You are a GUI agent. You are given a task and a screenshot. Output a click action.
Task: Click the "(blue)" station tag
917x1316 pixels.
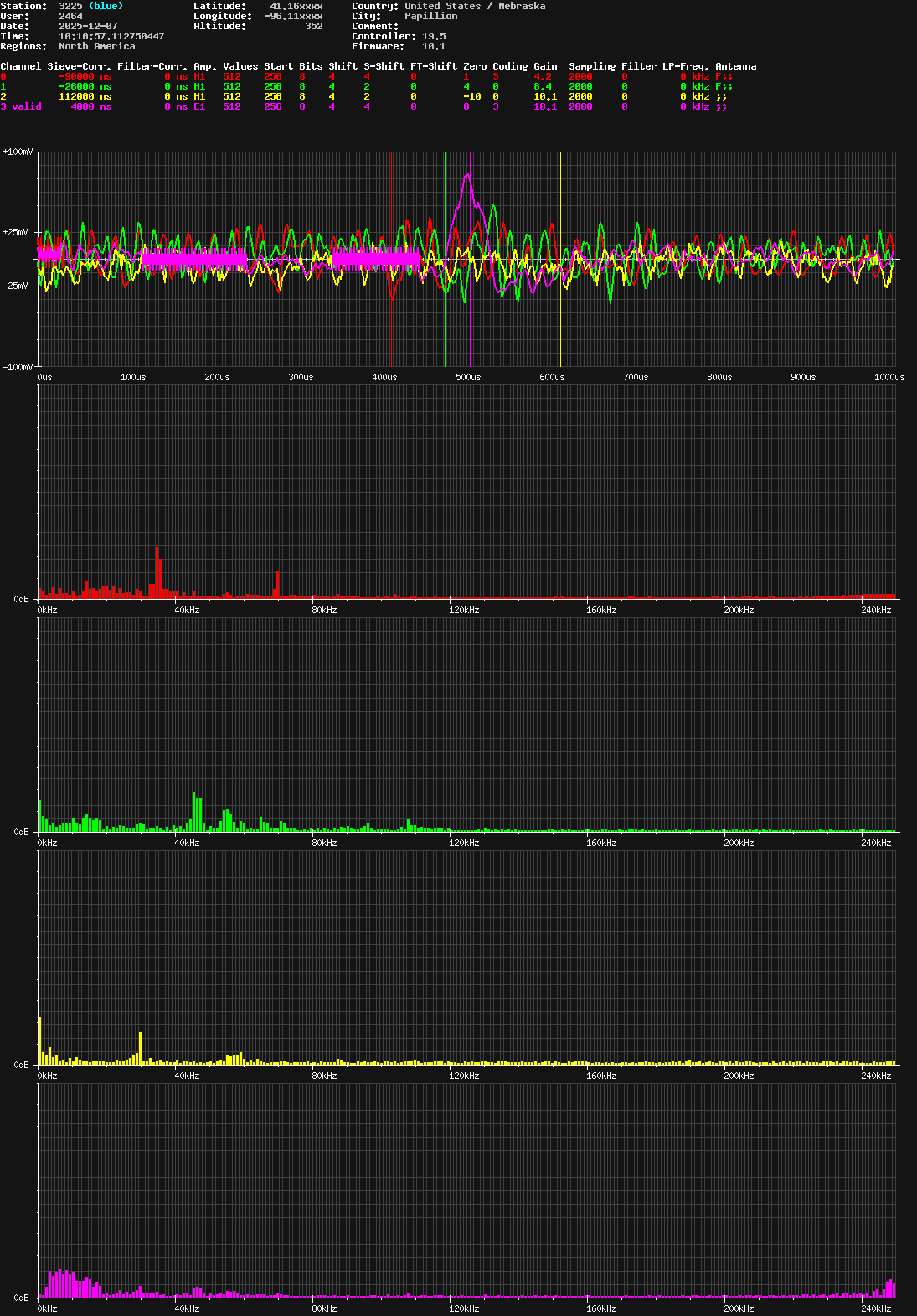click(x=106, y=6)
